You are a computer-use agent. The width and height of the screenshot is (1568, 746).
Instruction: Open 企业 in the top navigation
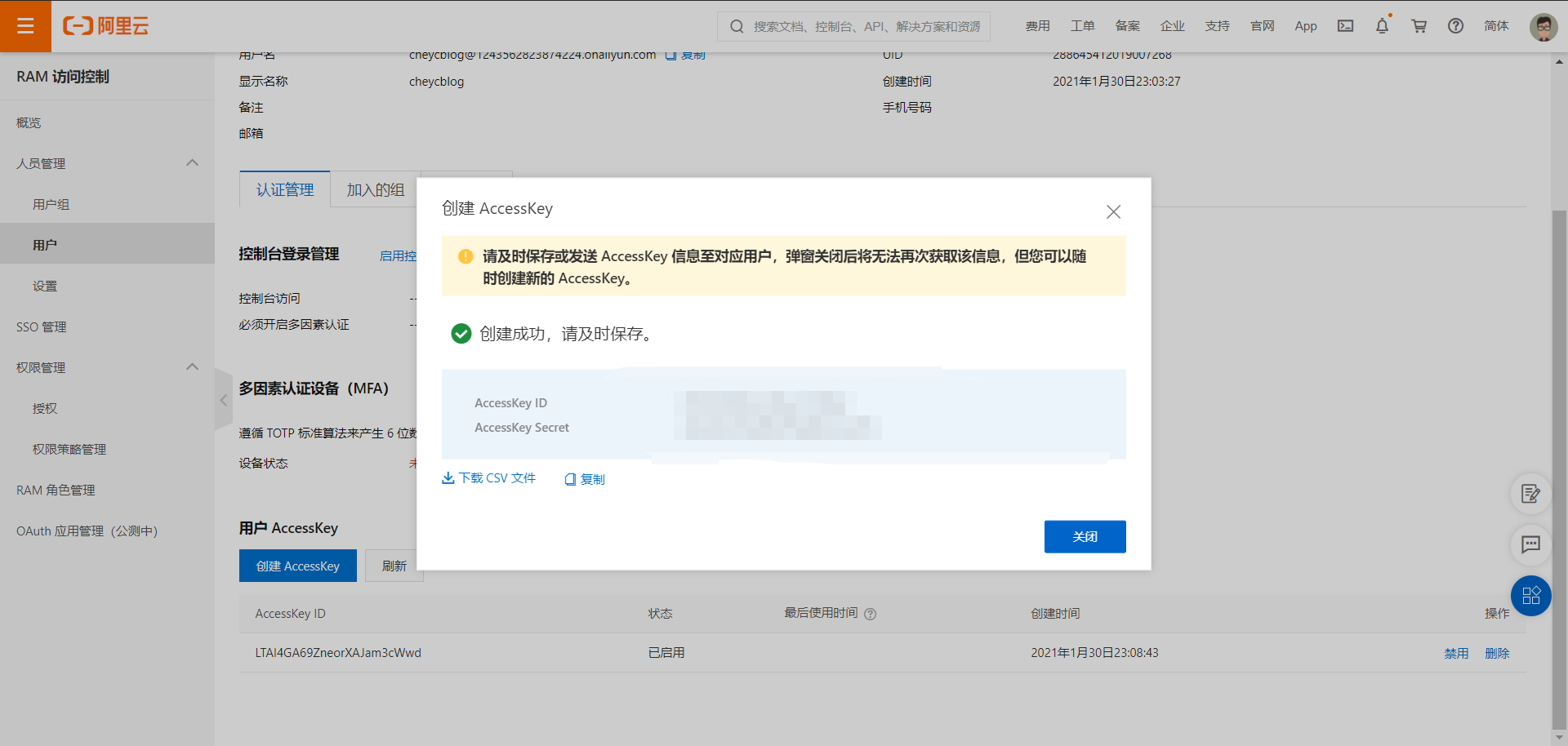coord(1173,26)
